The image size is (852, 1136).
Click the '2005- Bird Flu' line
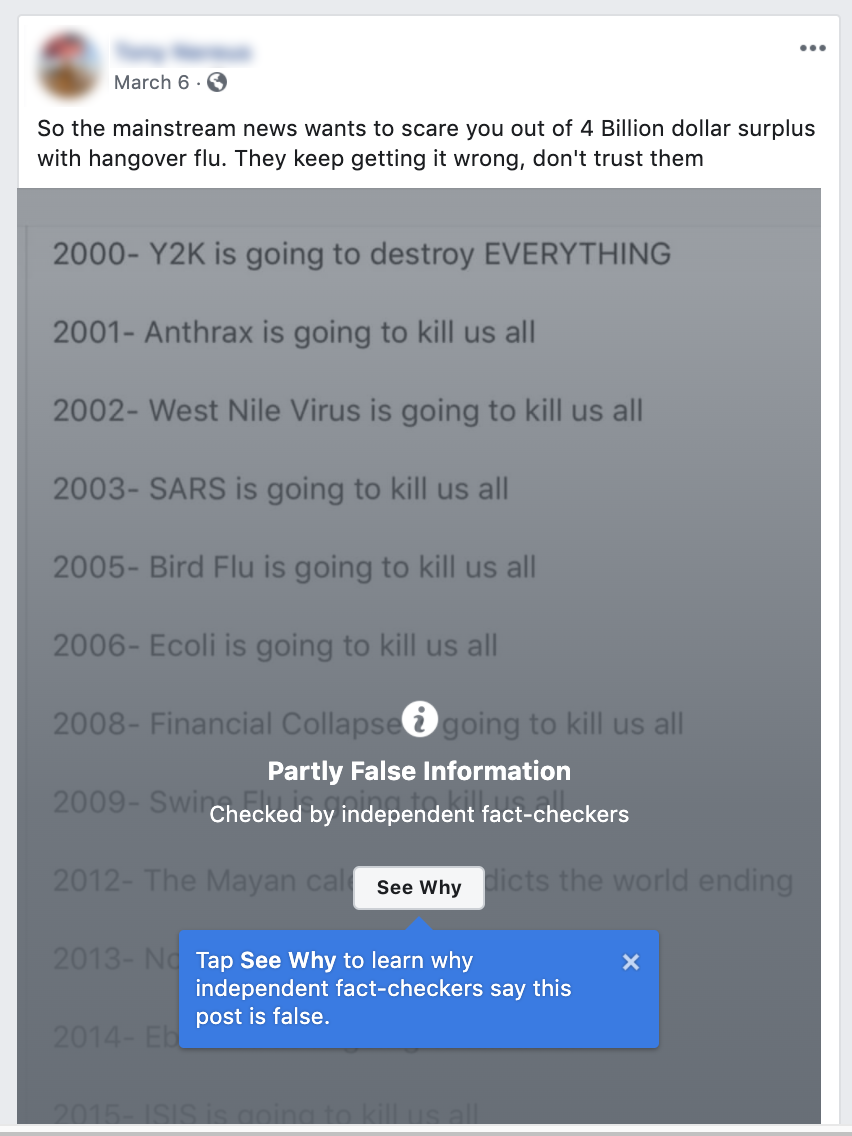point(294,567)
